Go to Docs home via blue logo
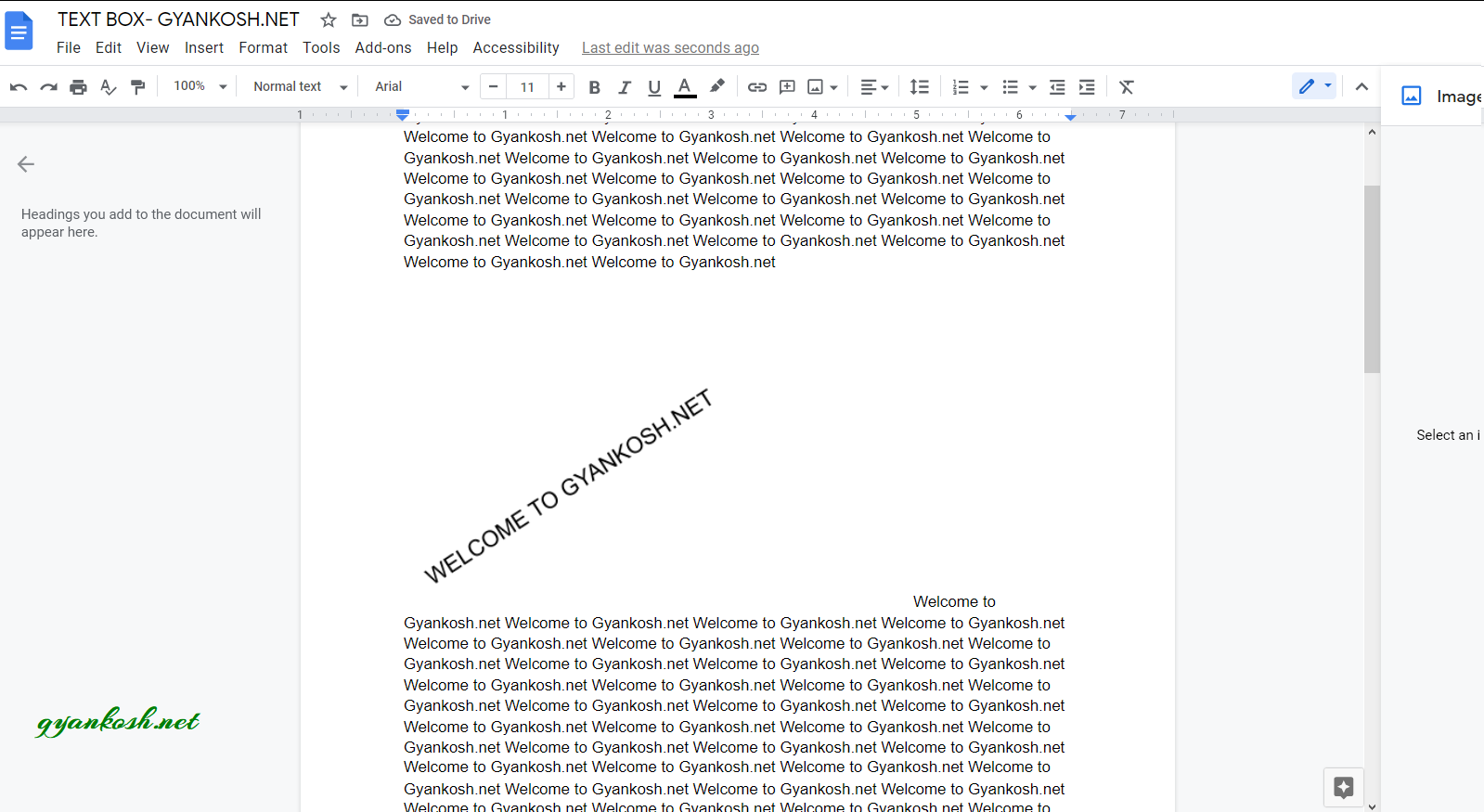 (19, 32)
